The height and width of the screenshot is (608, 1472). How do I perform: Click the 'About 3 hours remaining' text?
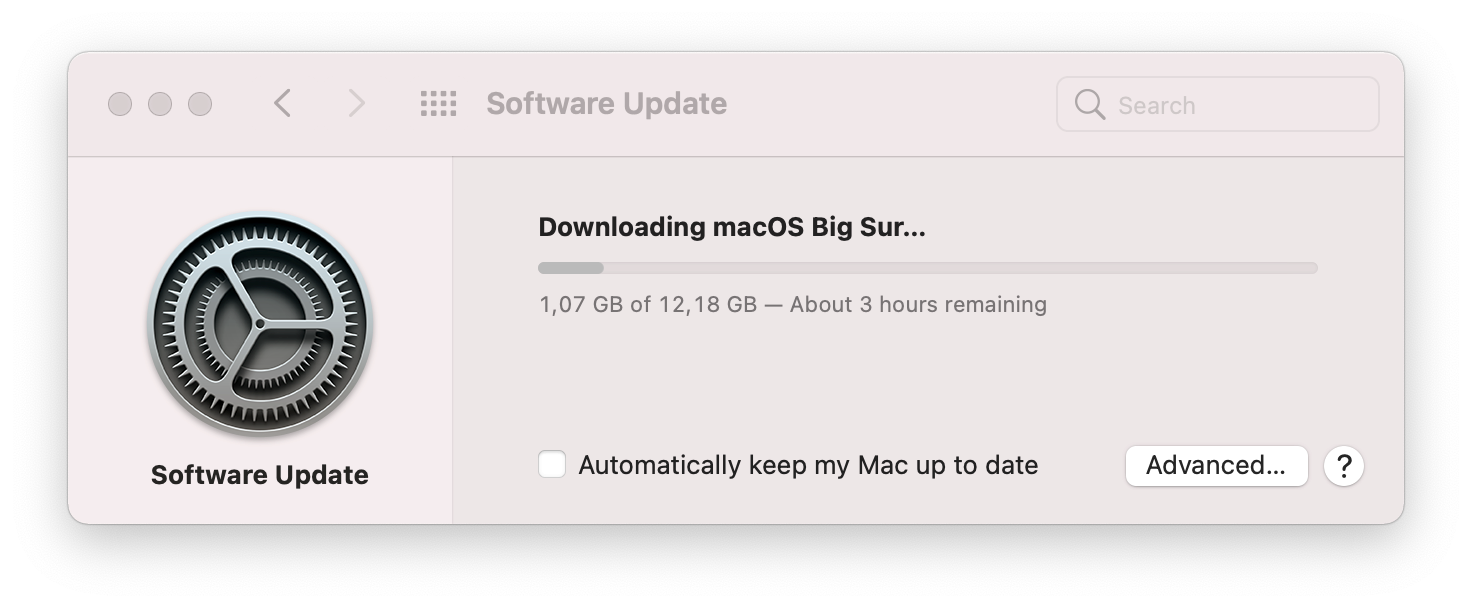pyautogui.click(x=918, y=304)
